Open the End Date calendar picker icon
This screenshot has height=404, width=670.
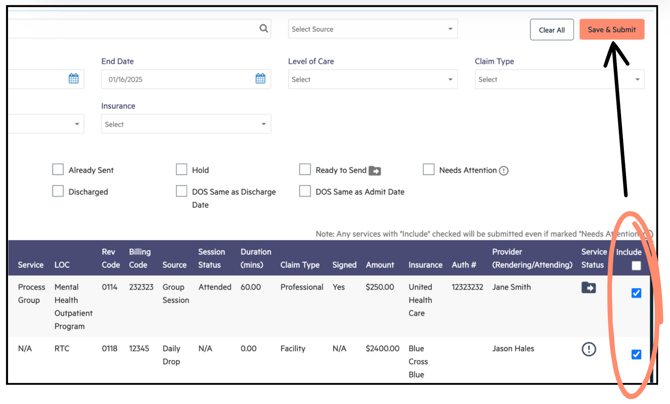260,79
